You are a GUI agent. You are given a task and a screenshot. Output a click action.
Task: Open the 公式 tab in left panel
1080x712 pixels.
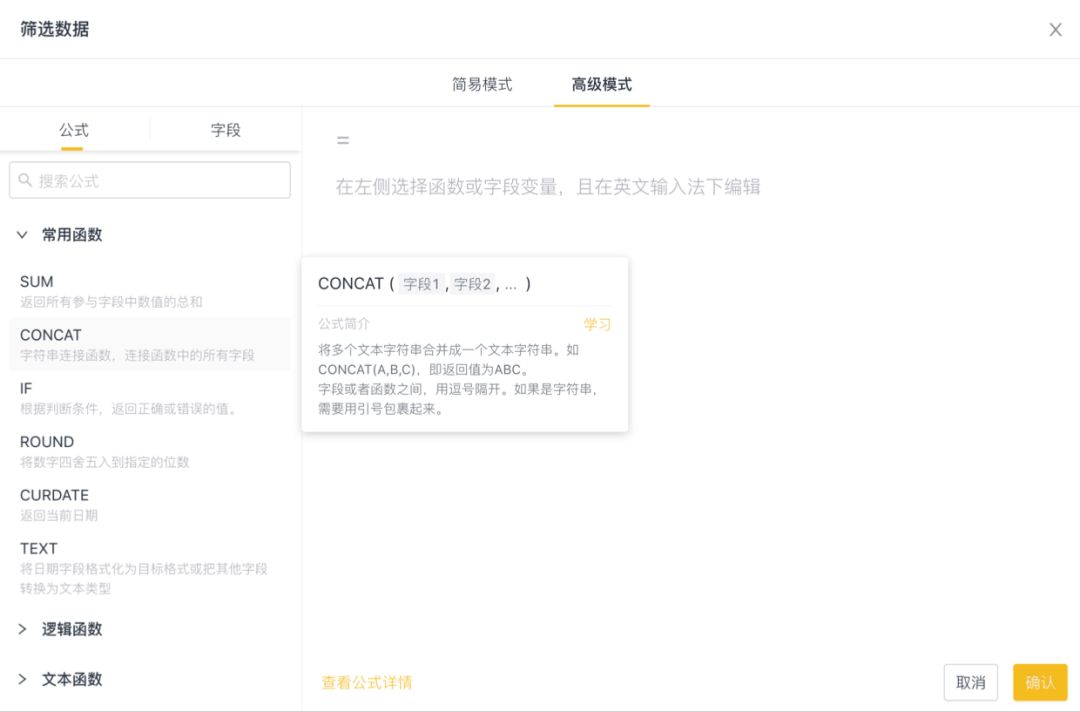[x=73, y=130]
